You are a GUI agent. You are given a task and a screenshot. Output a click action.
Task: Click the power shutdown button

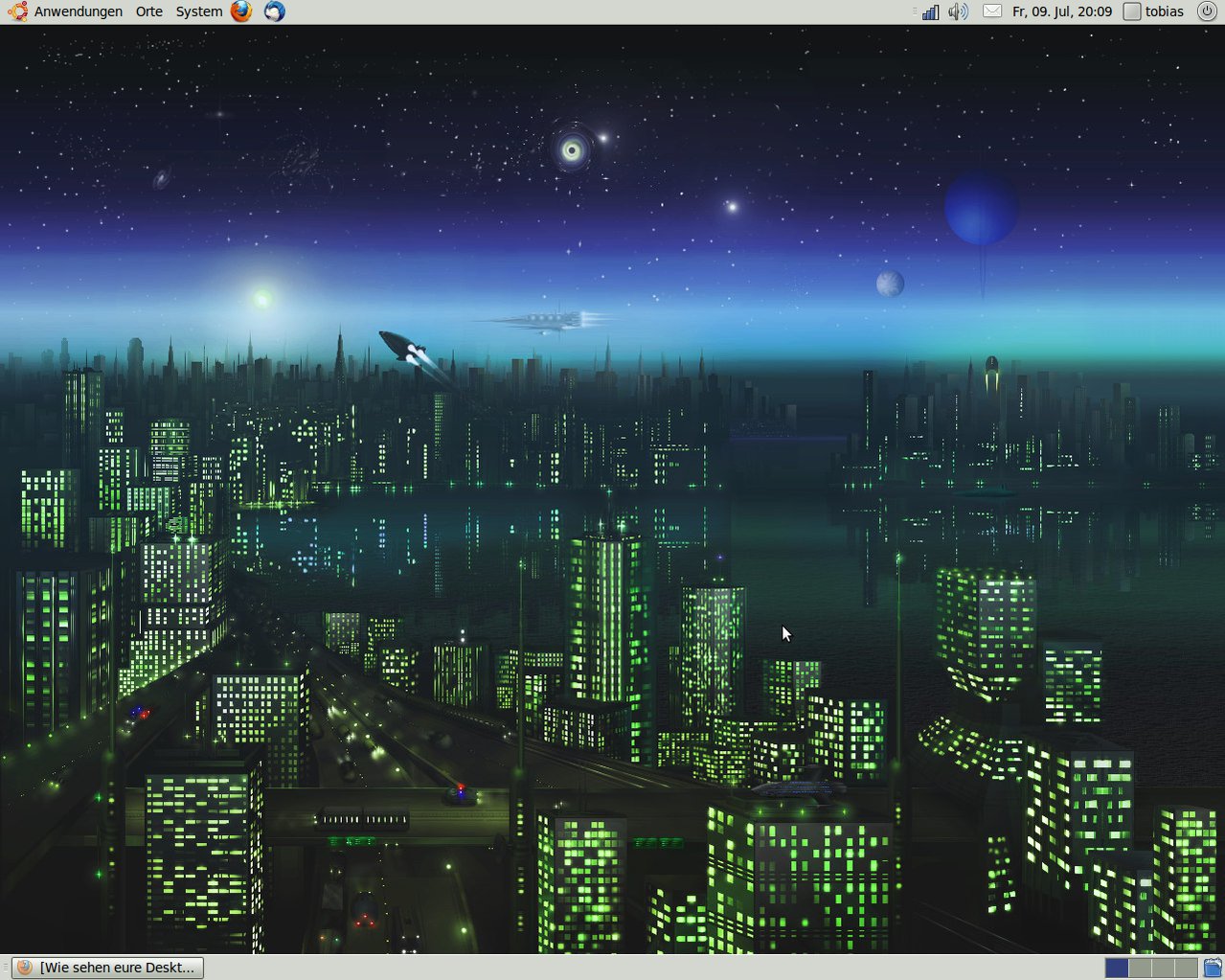tap(1207, 11)
